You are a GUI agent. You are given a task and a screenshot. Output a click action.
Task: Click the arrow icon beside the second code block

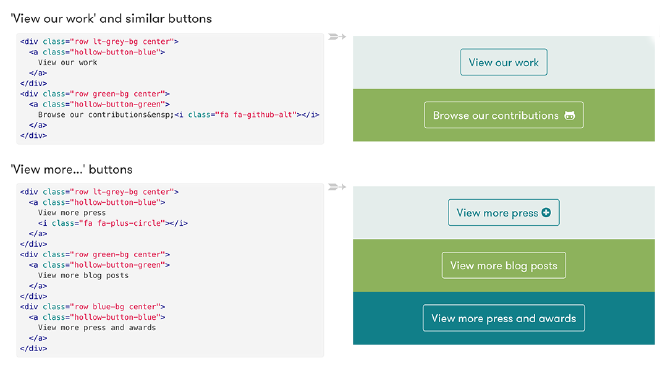337,187
